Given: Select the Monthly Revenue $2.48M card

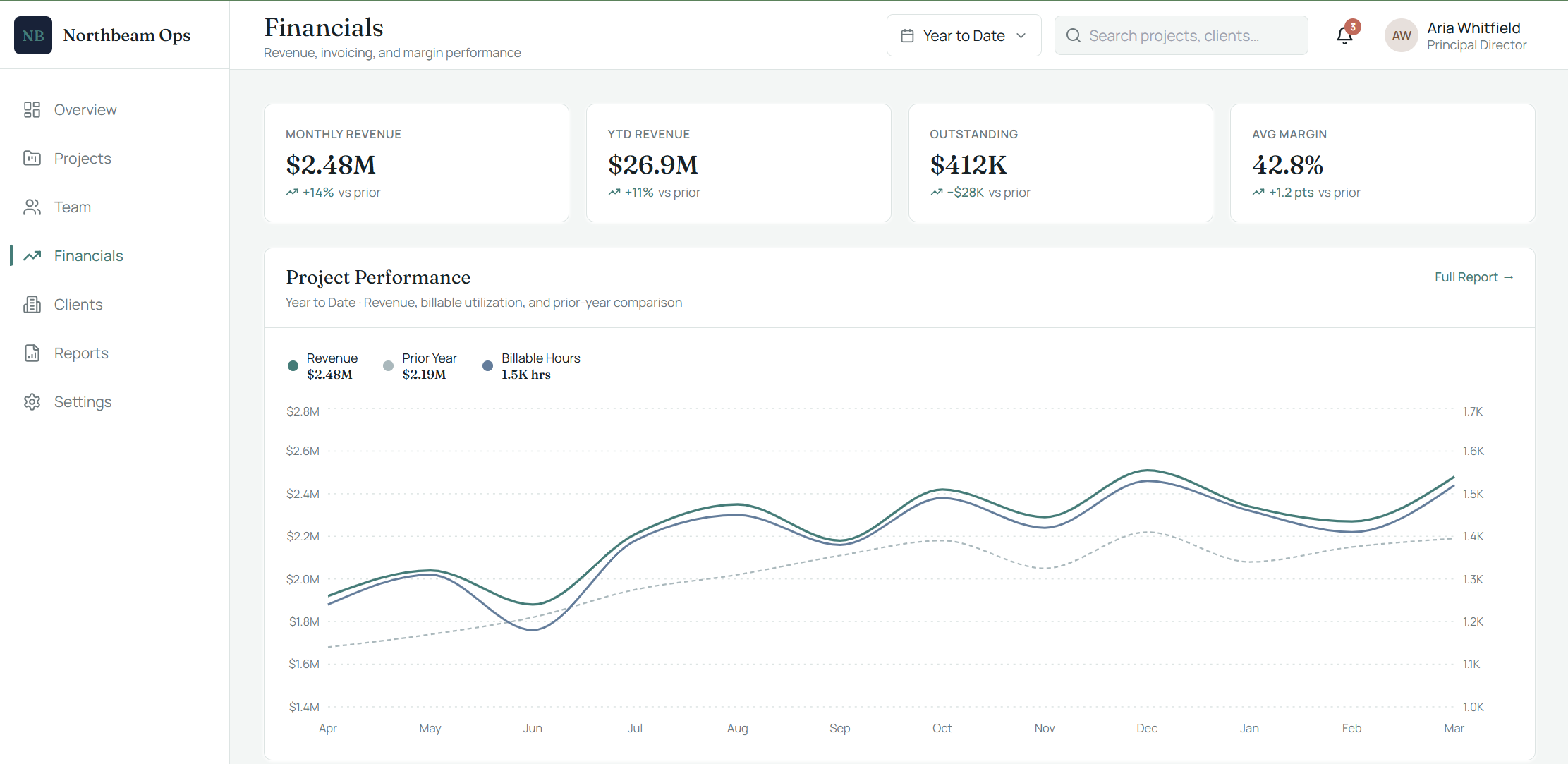Looking at the screenshot, I should pyautogui.click(x=416, y=163).
